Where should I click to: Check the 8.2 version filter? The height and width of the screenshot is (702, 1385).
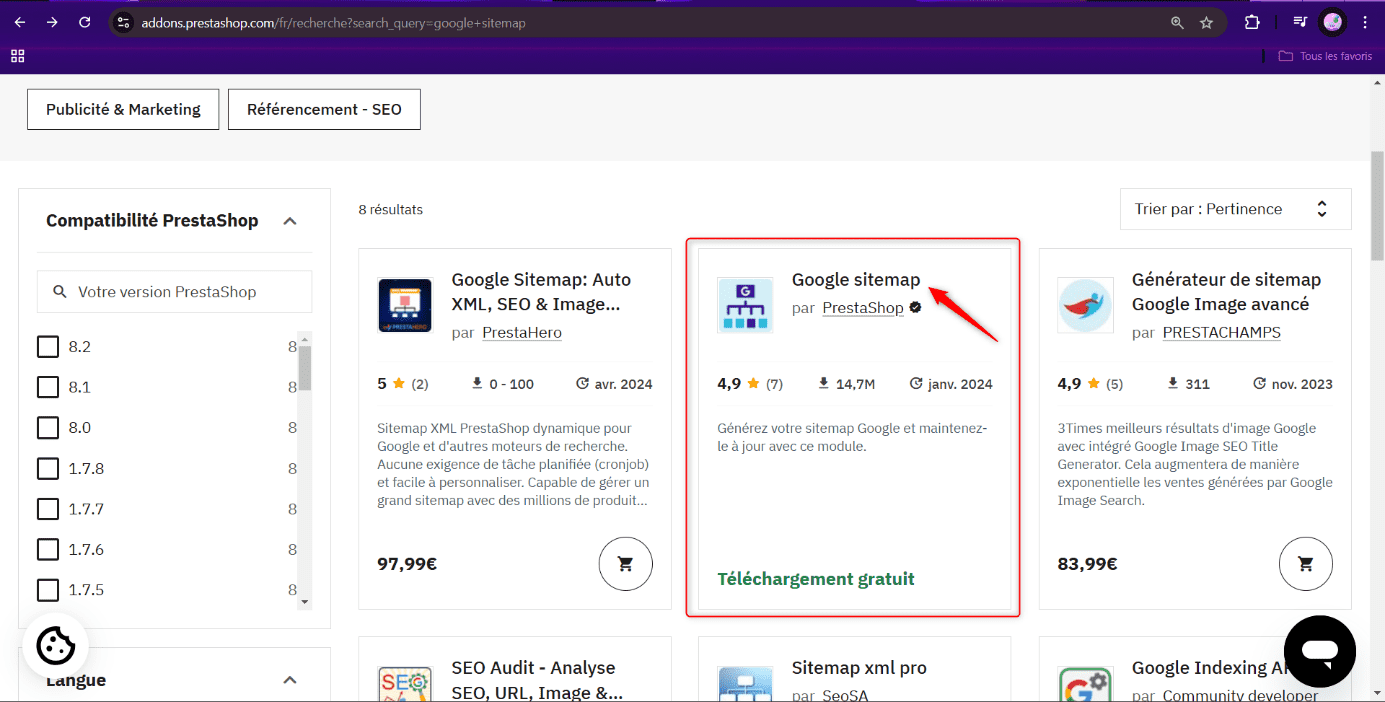48,347
